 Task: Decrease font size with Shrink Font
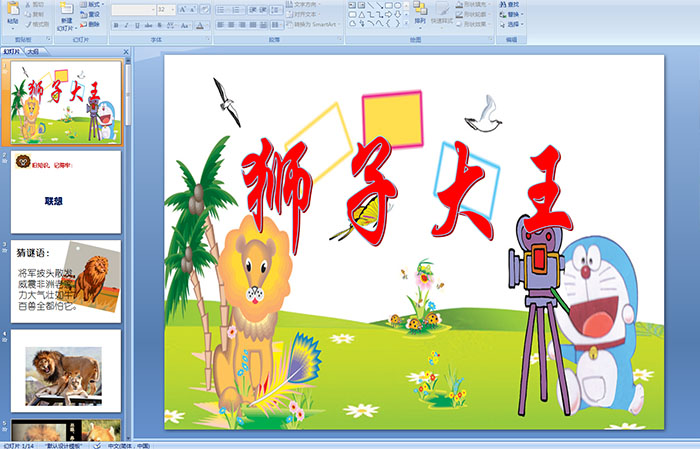coord(193,10)
